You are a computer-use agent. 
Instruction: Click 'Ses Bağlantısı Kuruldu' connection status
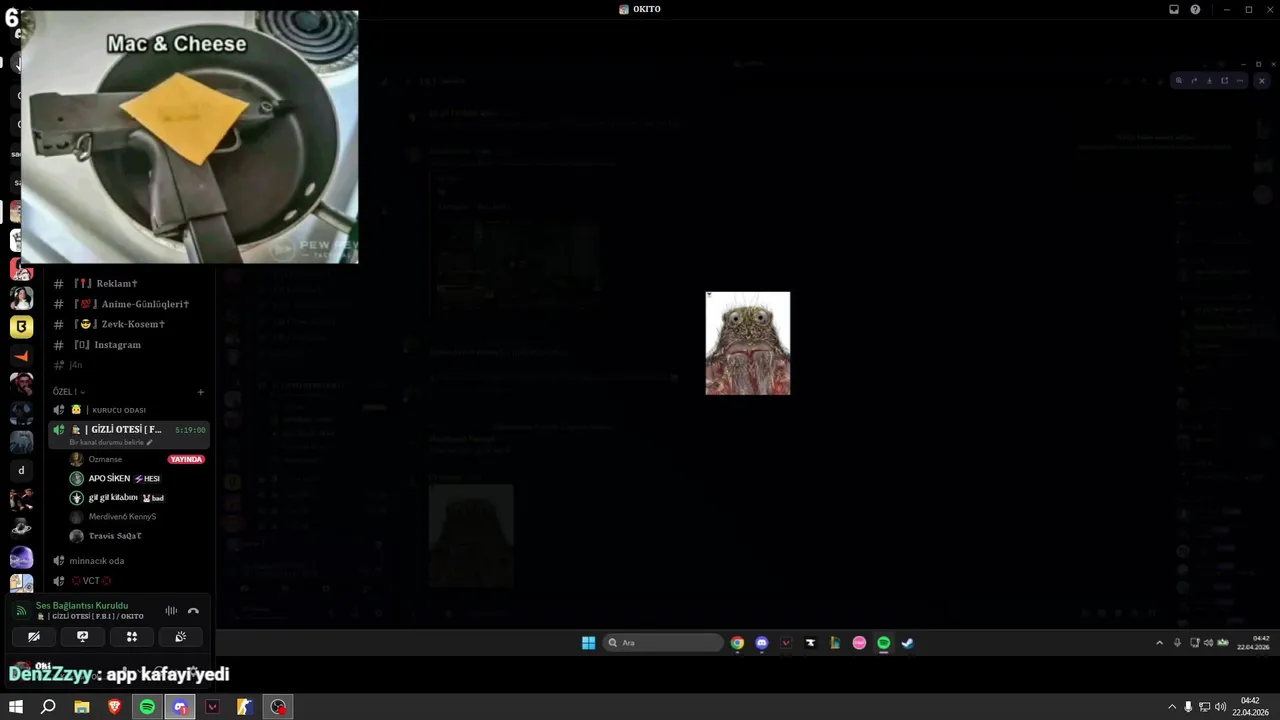click(82, 605)
